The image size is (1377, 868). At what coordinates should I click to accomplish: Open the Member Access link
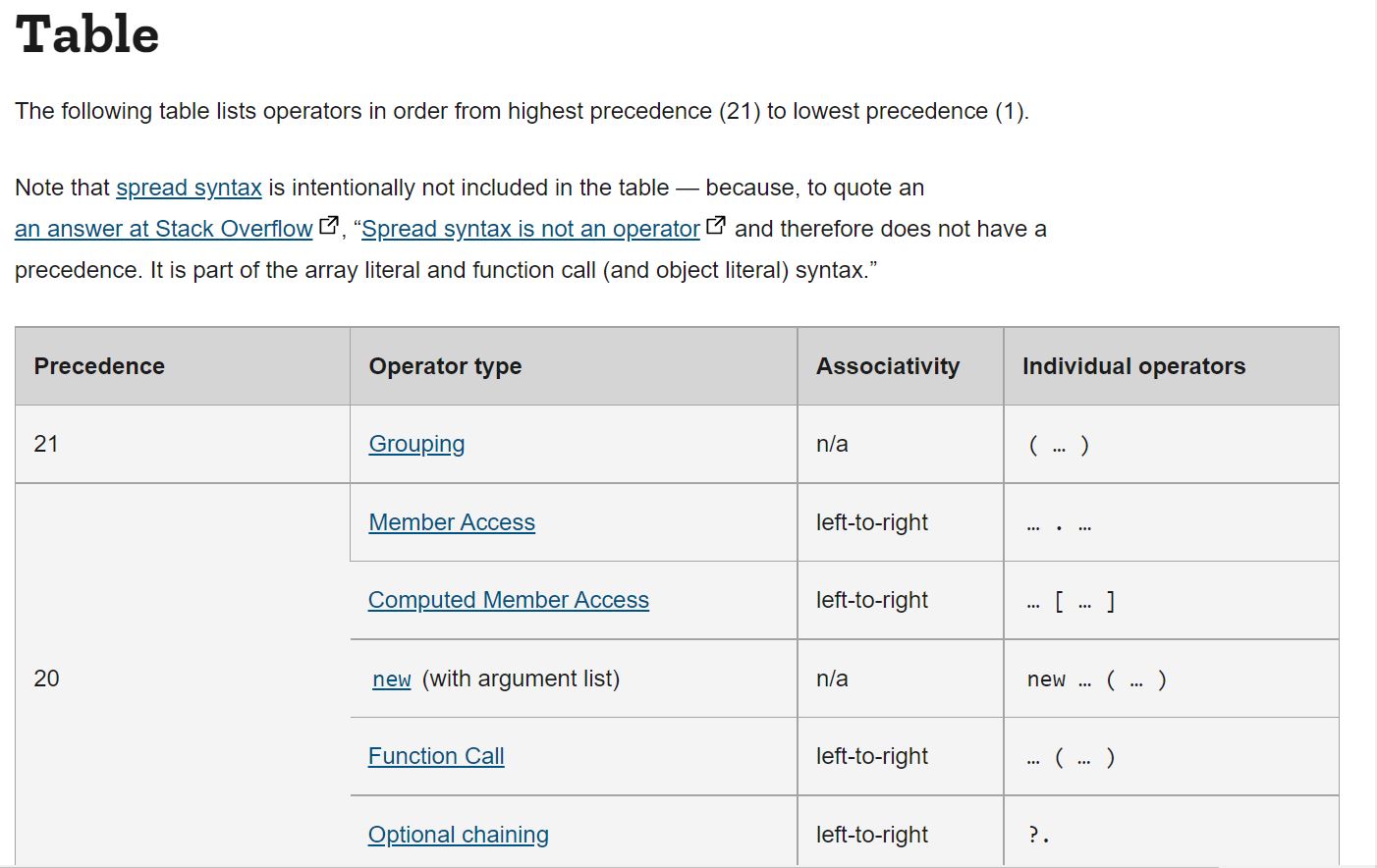coord(452,522)
